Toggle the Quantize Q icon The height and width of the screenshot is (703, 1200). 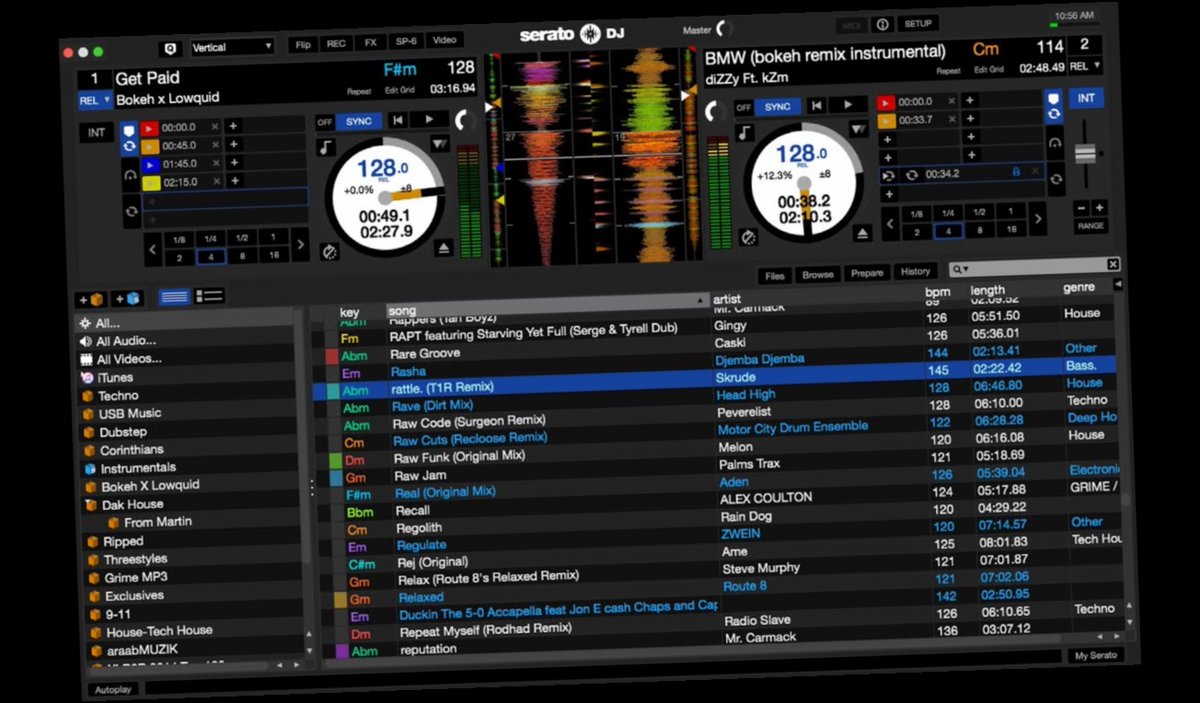pyautogui.click(x=169, y=48)
